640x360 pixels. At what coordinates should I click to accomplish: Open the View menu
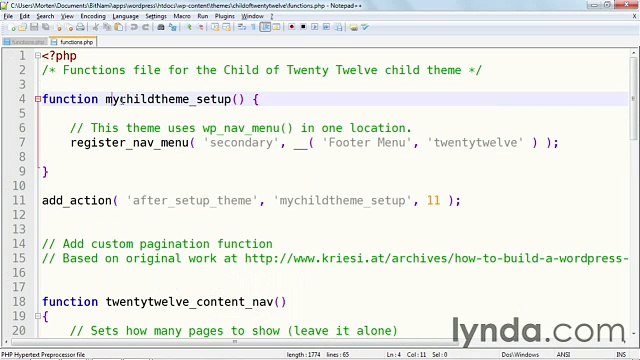click(67, 16)
